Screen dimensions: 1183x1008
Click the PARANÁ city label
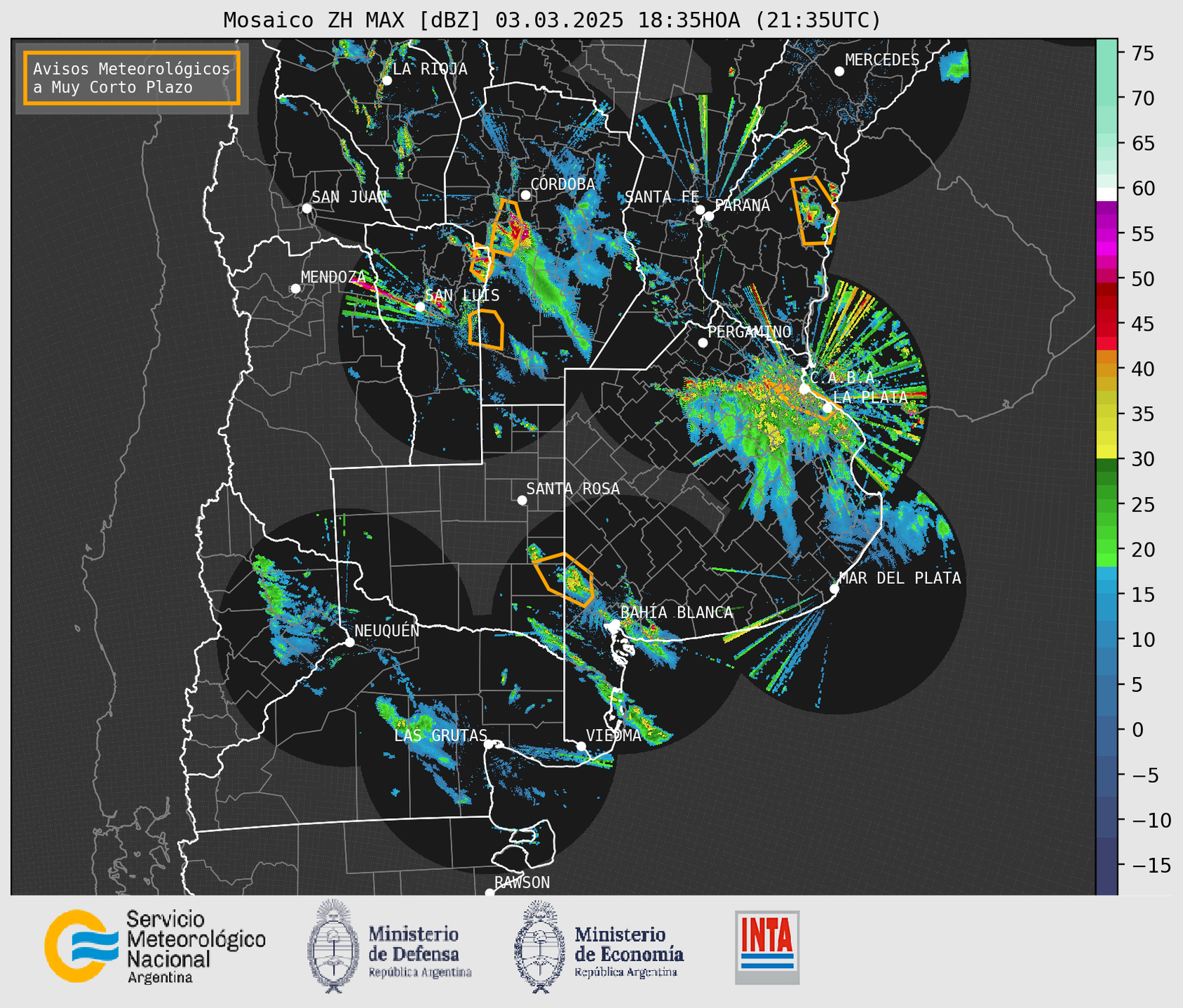[x=742, y=205]
